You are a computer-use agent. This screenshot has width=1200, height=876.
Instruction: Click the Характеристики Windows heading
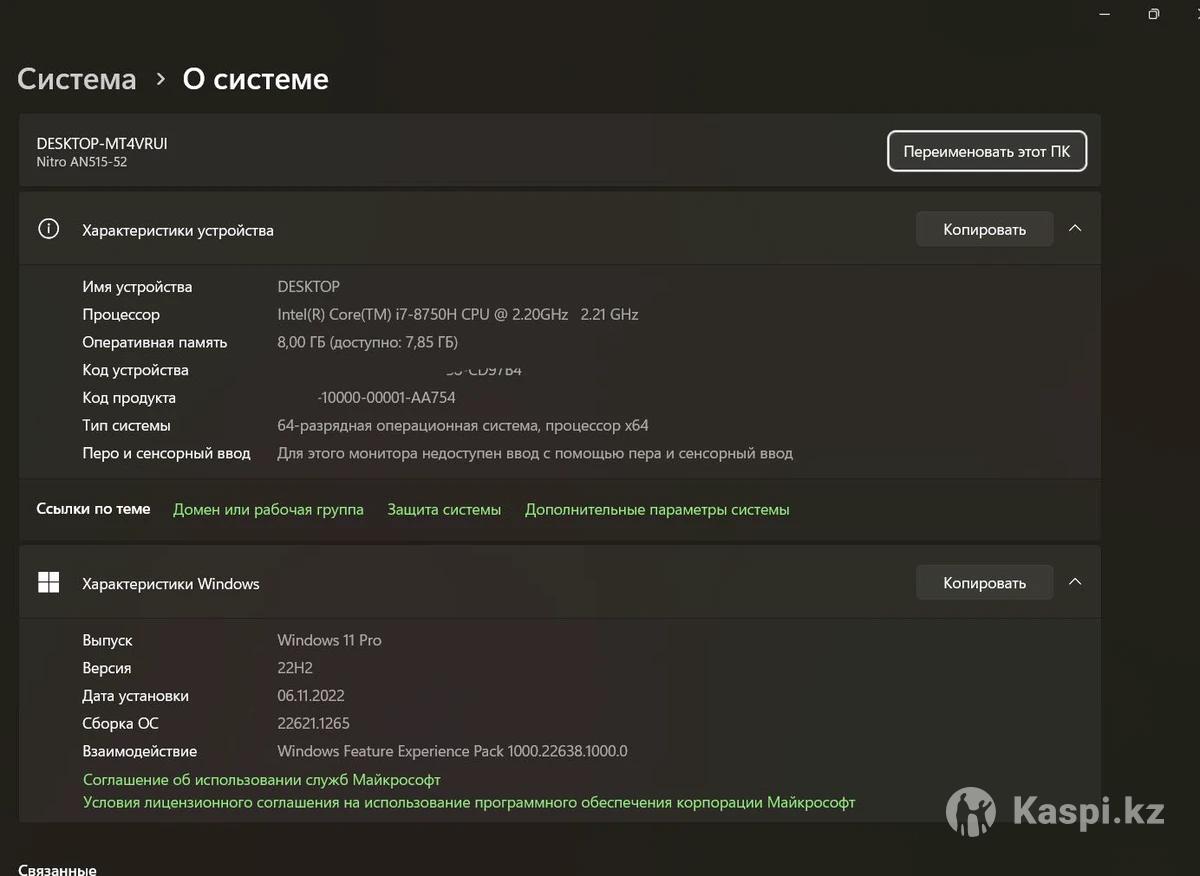pos(171,583)
